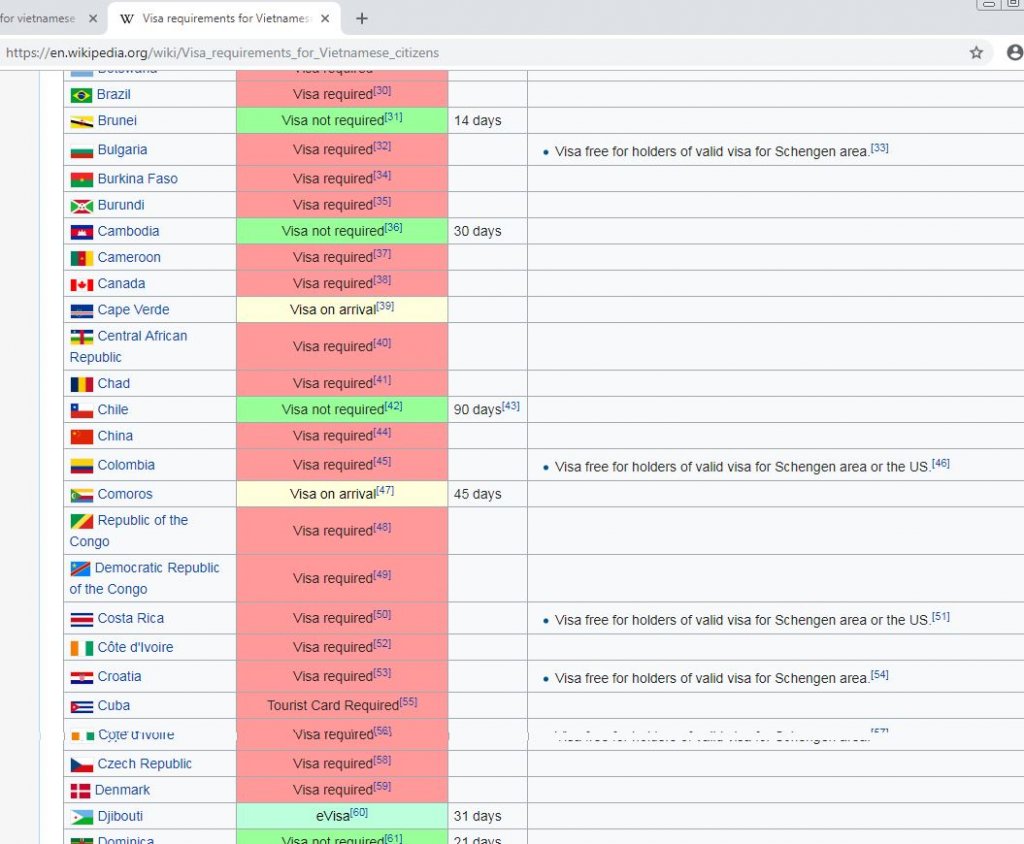
Task: Select the '45 days' cell for Comoros
Action: pyautogui.click(x=487, y=494)
